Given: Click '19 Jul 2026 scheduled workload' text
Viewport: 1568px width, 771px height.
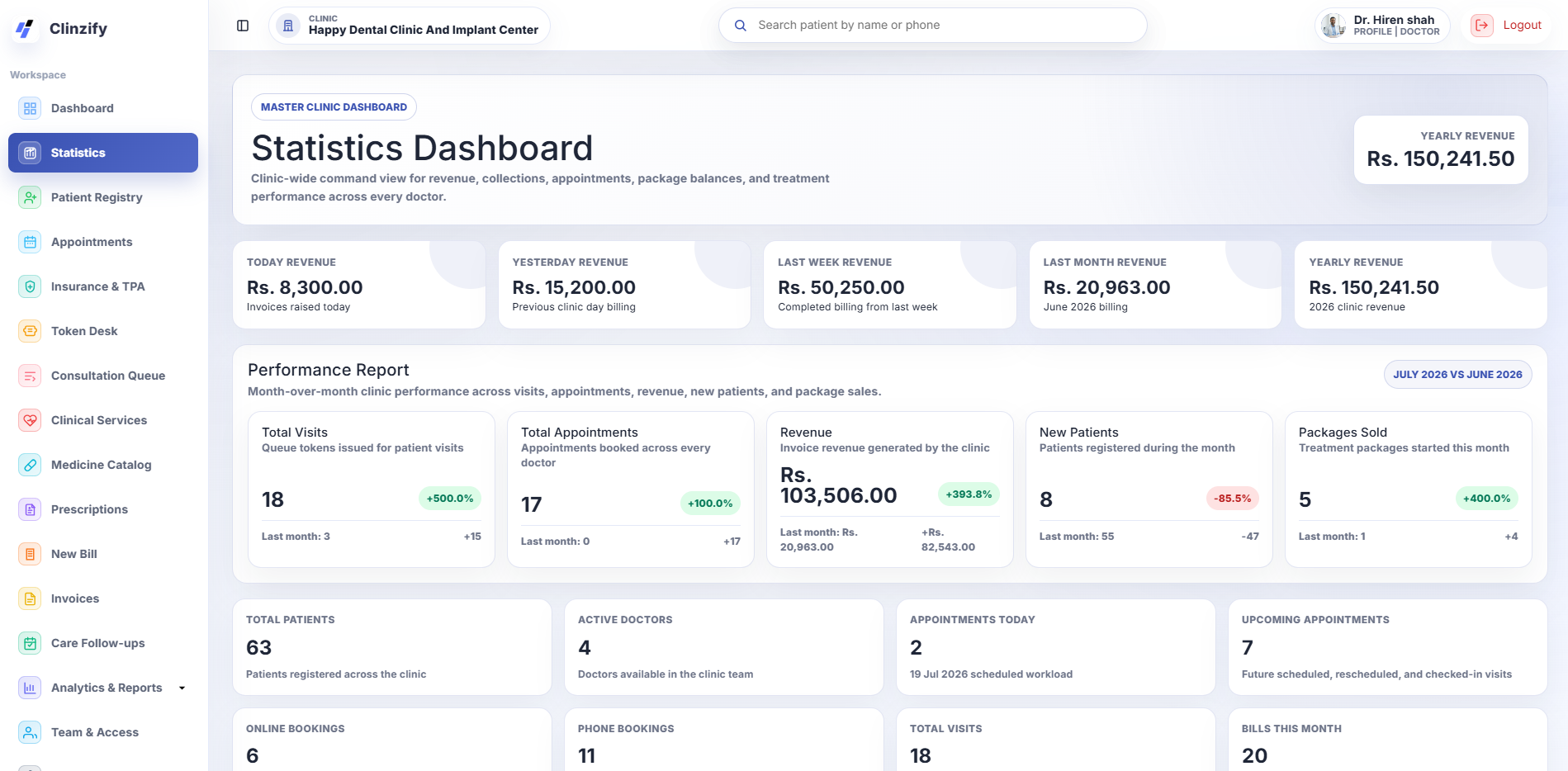Looking at the screenshot, I should pos(991,674).
